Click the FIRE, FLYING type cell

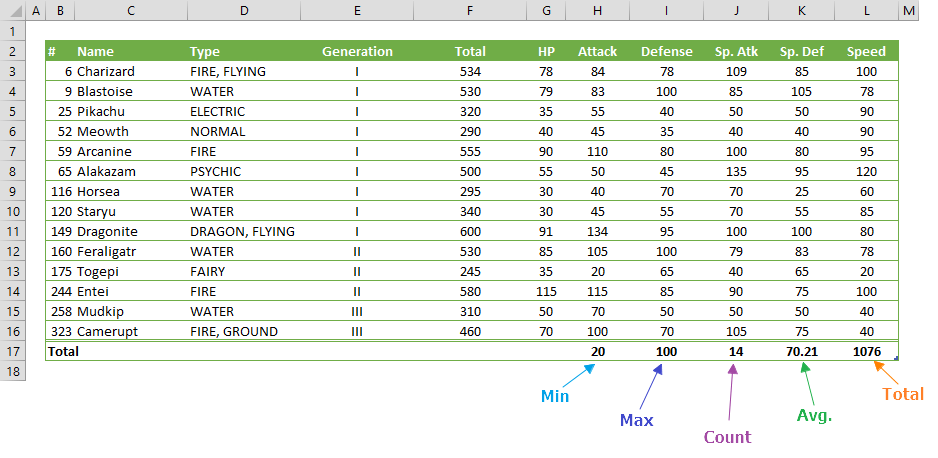point(243,71)
